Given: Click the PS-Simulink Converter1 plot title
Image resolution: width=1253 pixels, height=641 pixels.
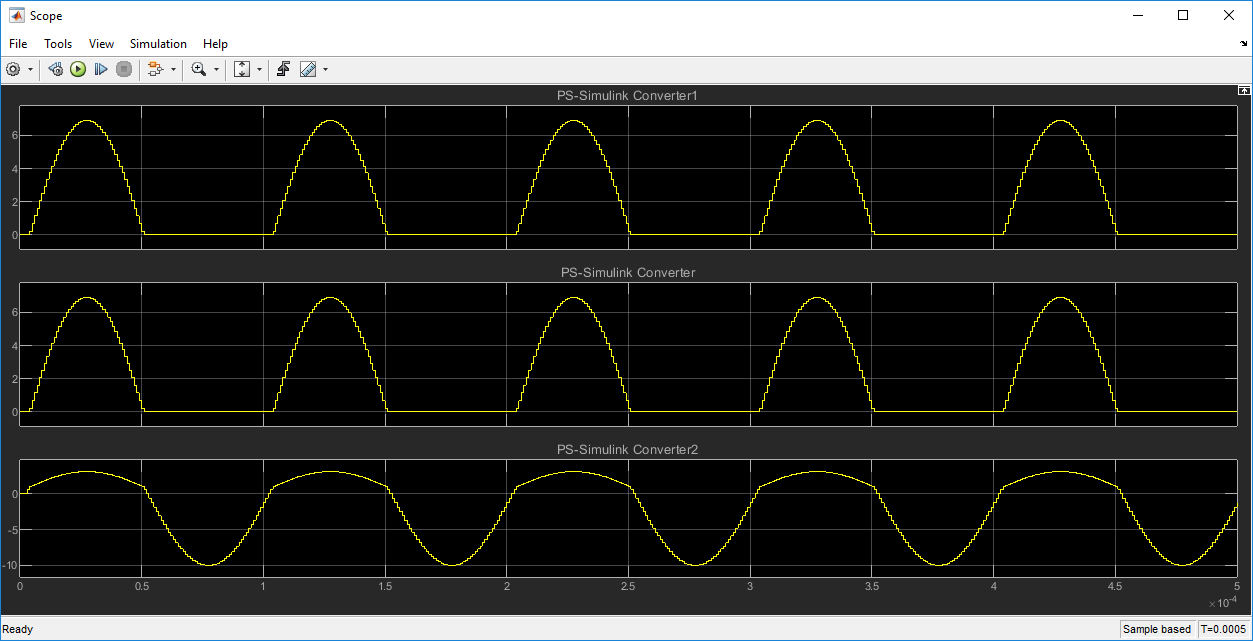Looking at the screenshot, I should tap(627, 96).
